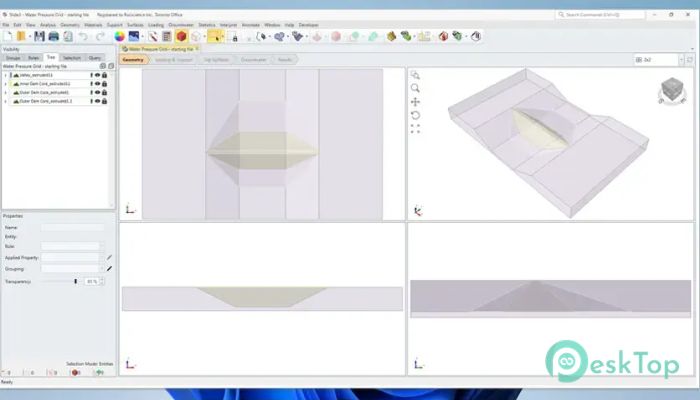Open the Materials menu
Screen dimensions: 700x400
[93, 25]
